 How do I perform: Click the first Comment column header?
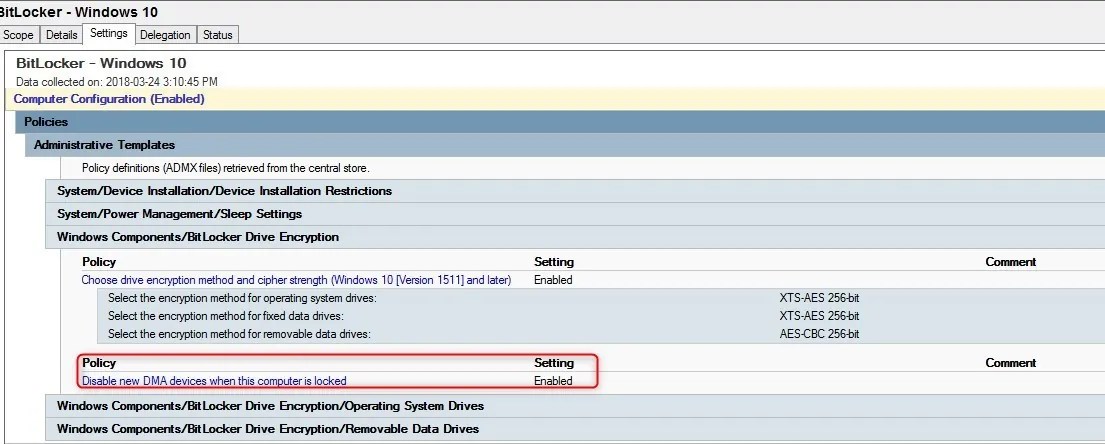[x=1011, y=262]
